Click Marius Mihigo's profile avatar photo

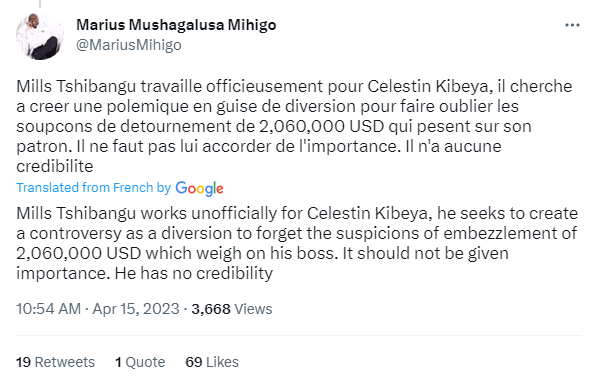(x=40, y=36)
